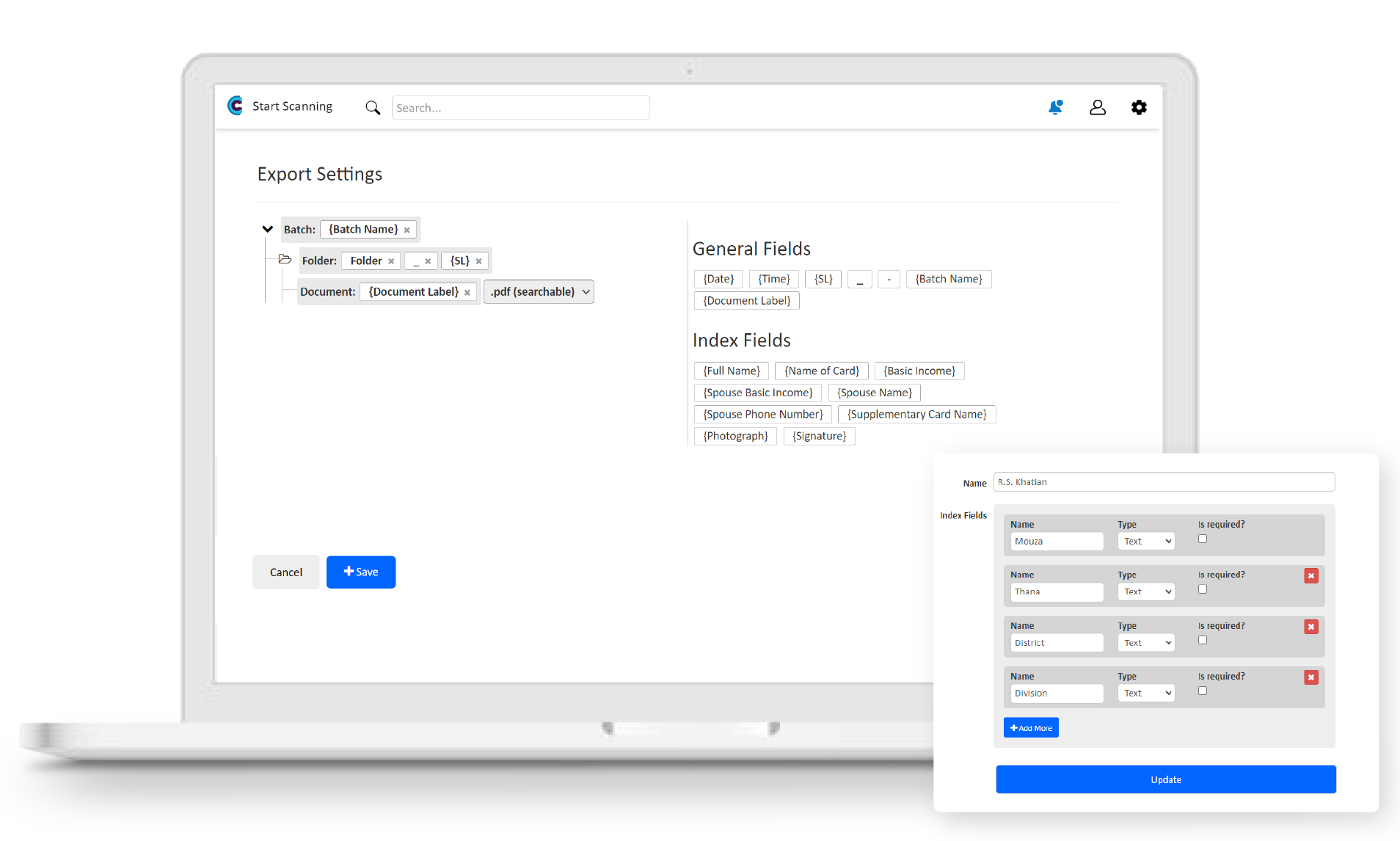Open the Type dropdown for District
Viewport: 1400px width, 841px height.
point(1146,643)
